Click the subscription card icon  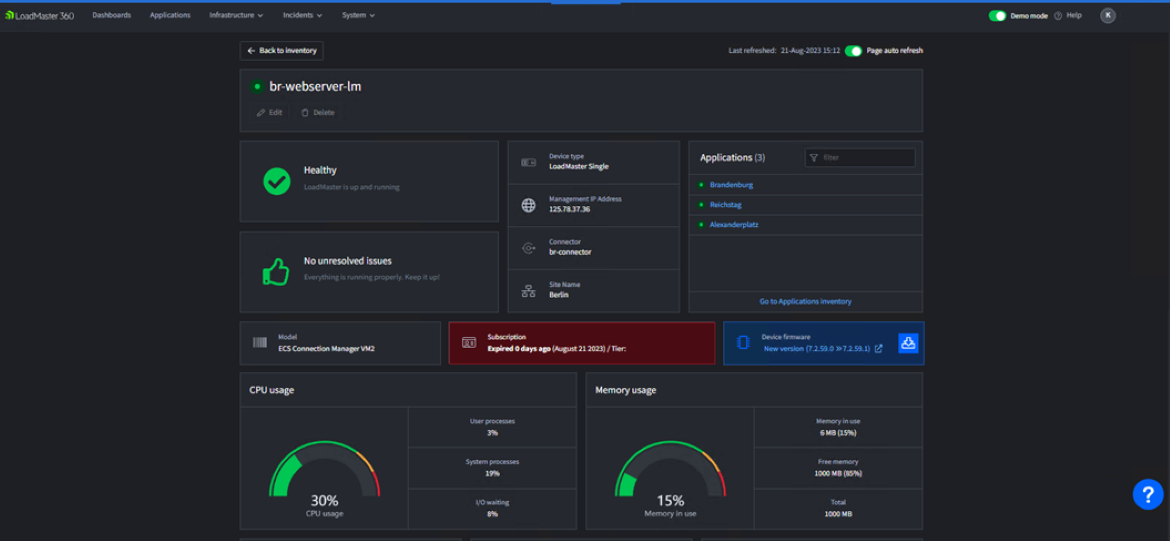point(469,343)
